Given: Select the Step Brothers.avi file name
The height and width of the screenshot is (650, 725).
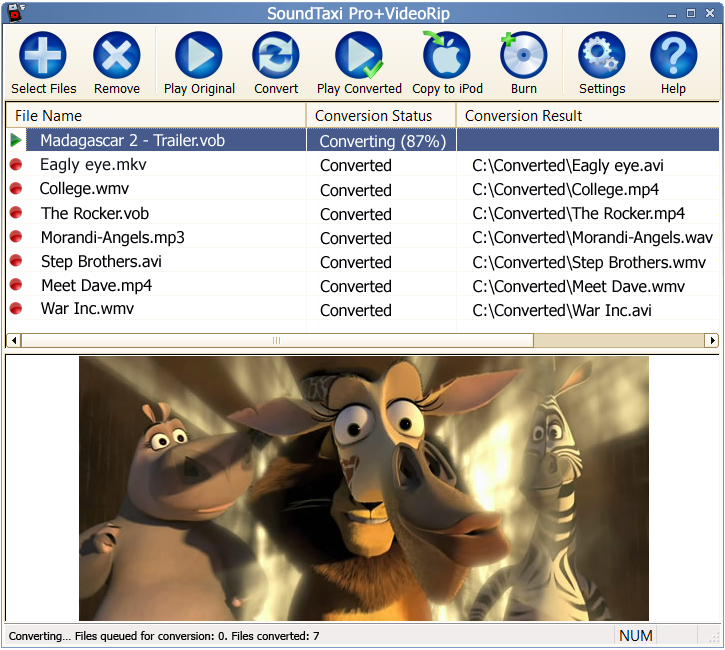Looking at the screenshot, I should [101, 261].
